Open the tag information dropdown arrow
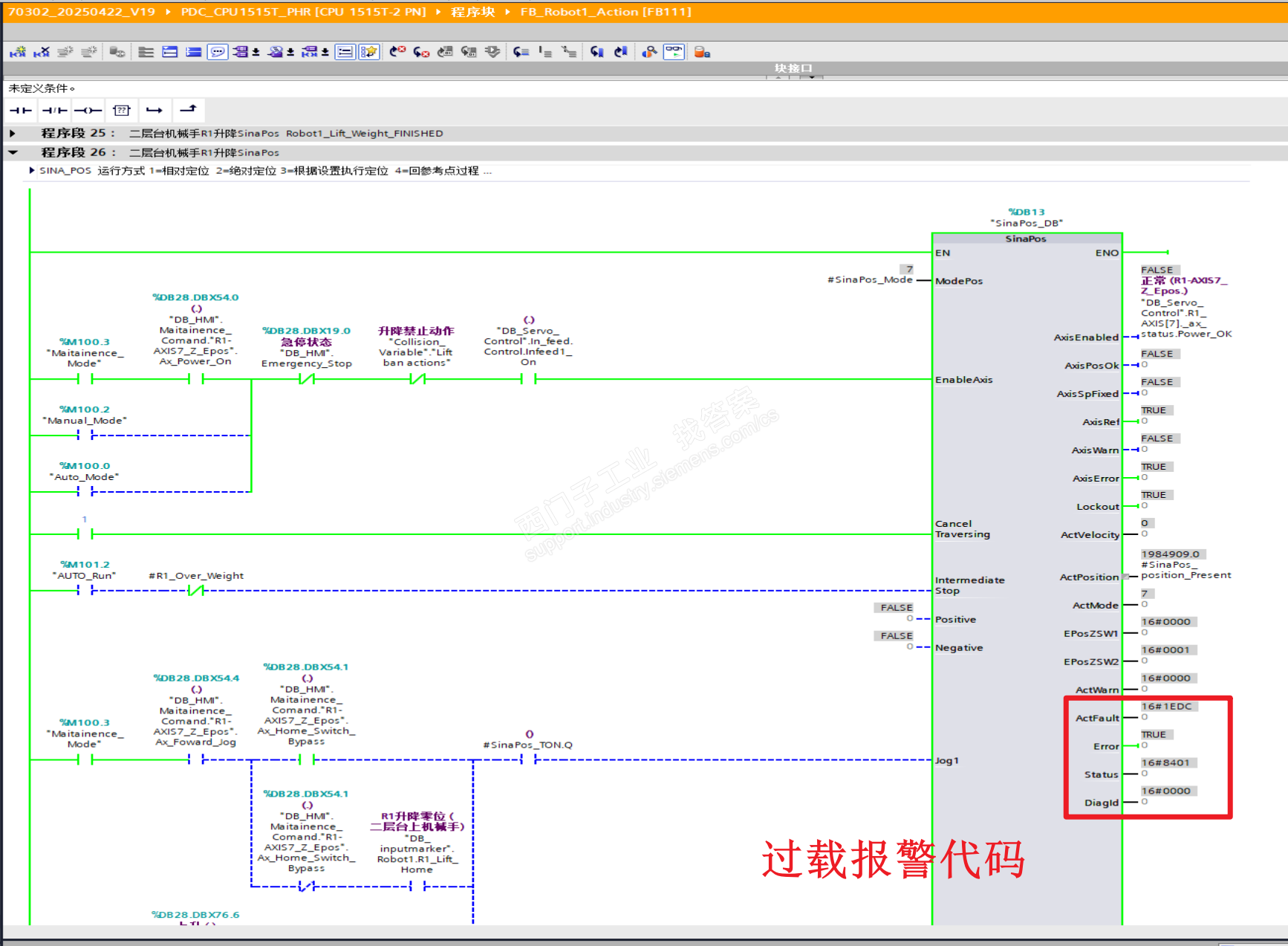The width and height of the screenshot is (1288, 946). click(290, 53)
